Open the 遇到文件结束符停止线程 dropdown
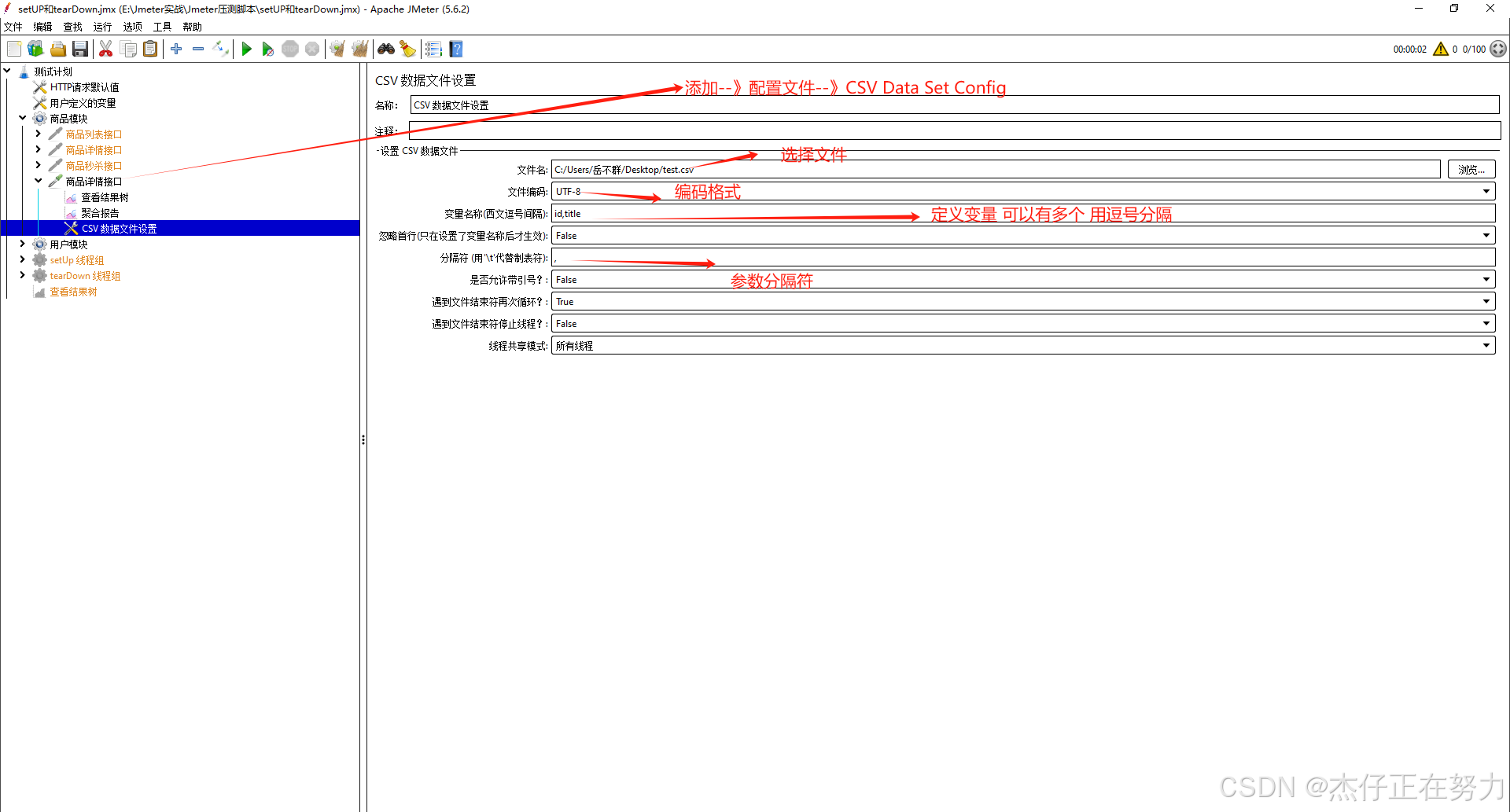The height and width of the screenshot is (812, 1510). [1023, 324]
